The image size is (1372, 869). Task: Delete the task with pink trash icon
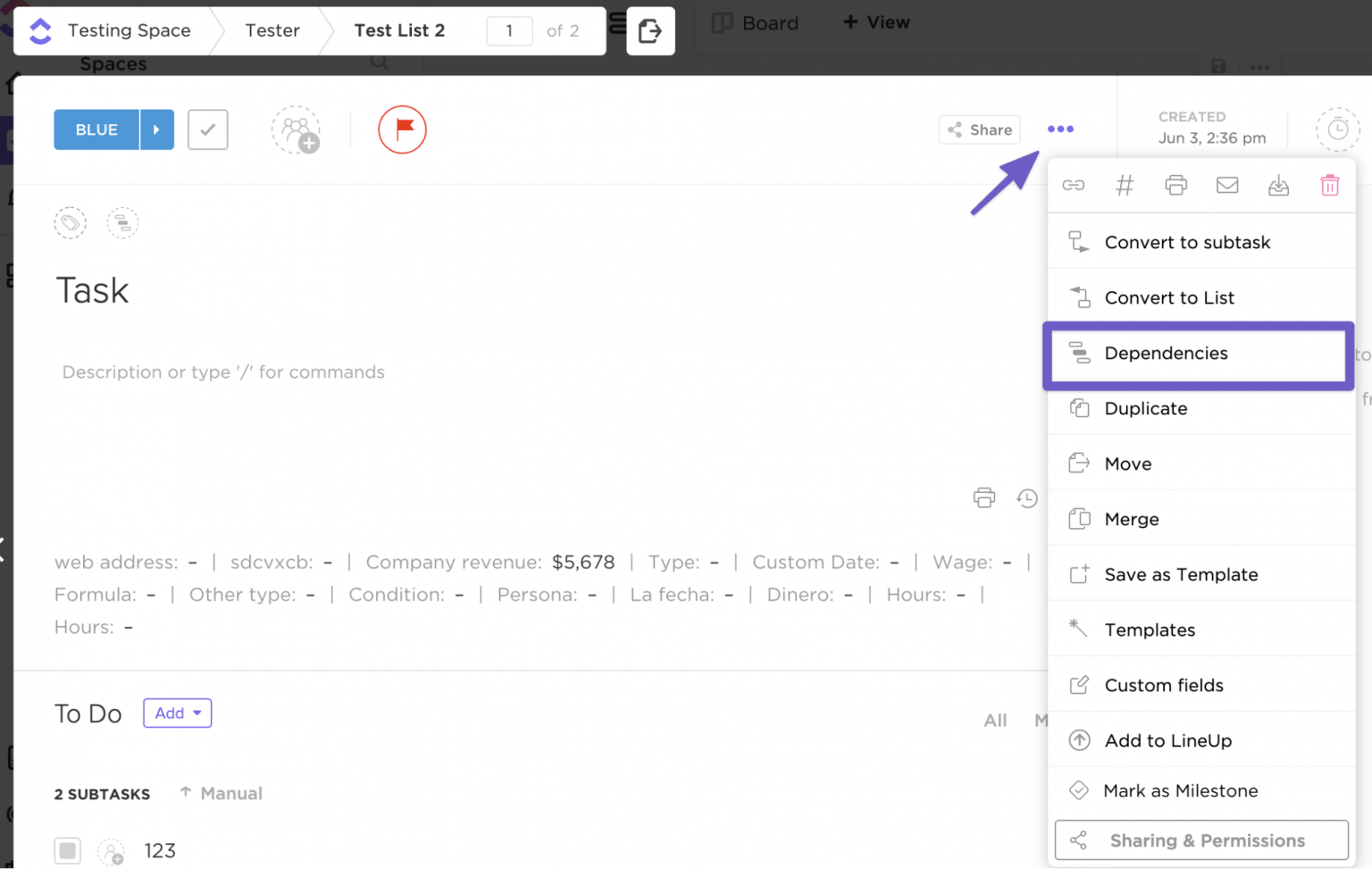1330,185
